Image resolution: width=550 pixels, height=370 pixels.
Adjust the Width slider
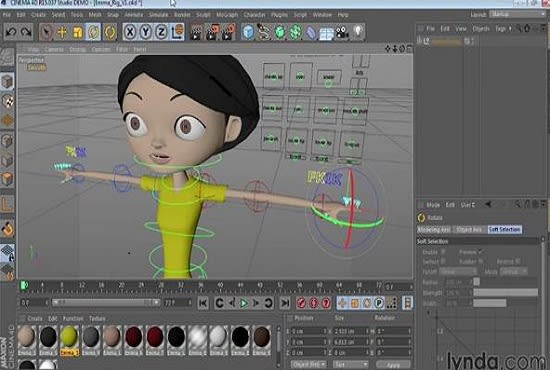pos(506,303)
